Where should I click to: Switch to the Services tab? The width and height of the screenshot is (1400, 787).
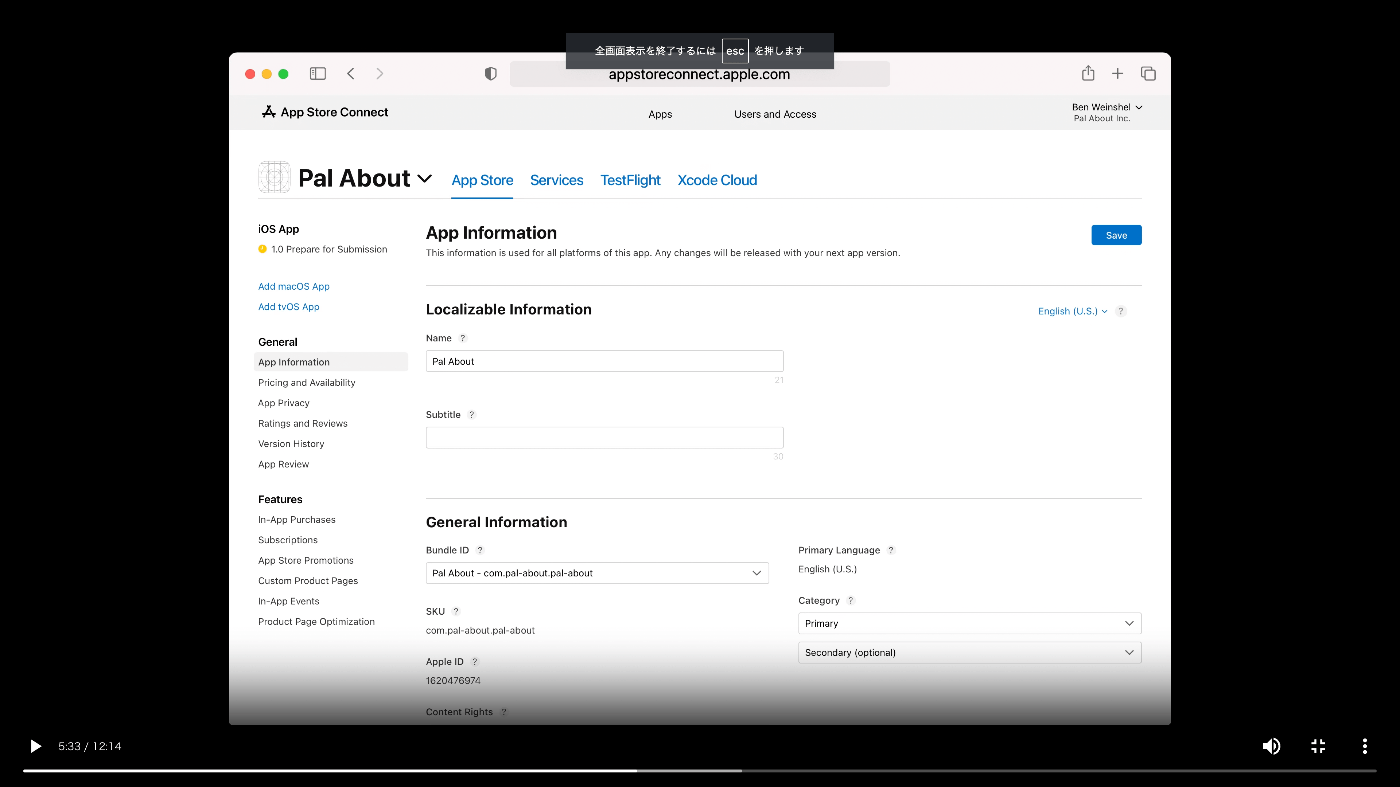point(556,180)
